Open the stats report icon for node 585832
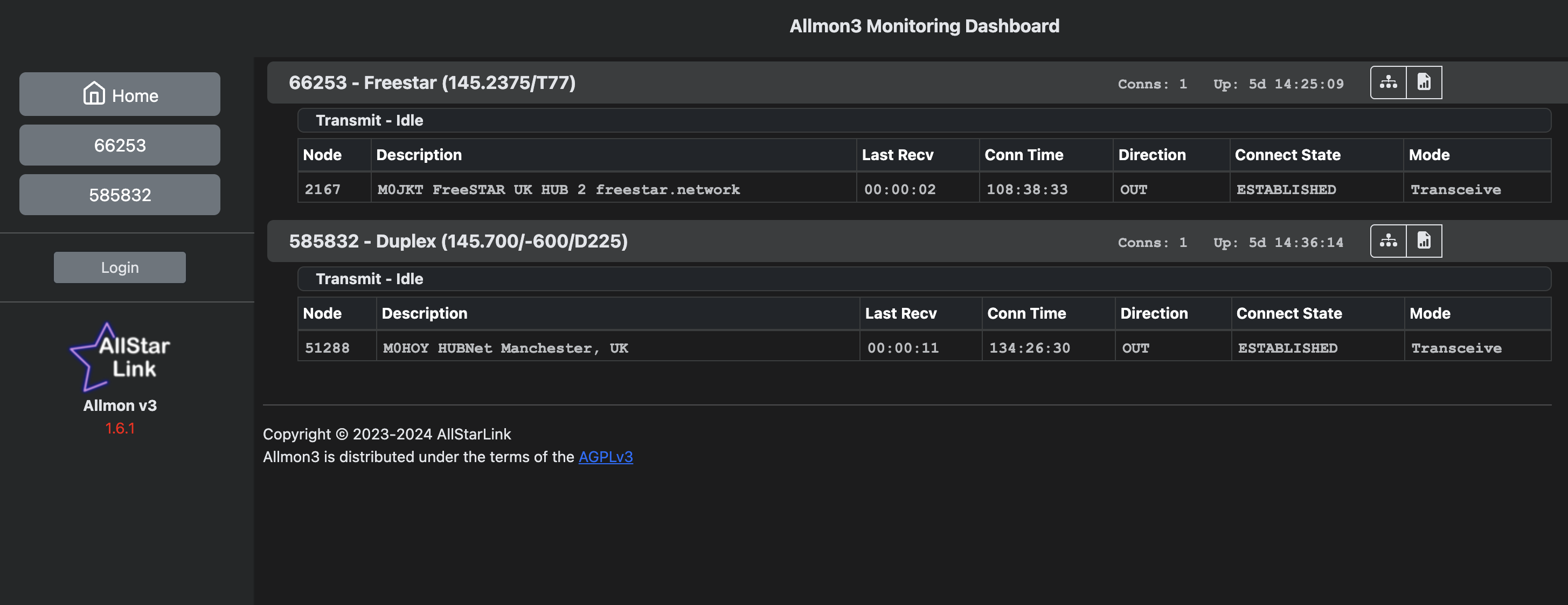The height and width of the screenshot is (605, 1568). (1424, 240)
